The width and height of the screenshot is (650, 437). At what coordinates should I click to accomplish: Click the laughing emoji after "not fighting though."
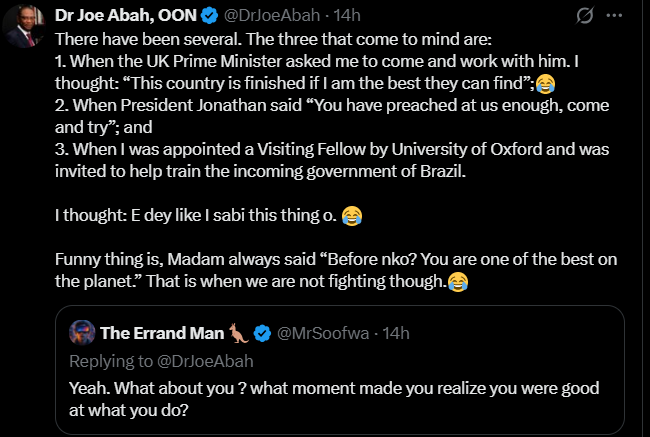tap(458, 282)
